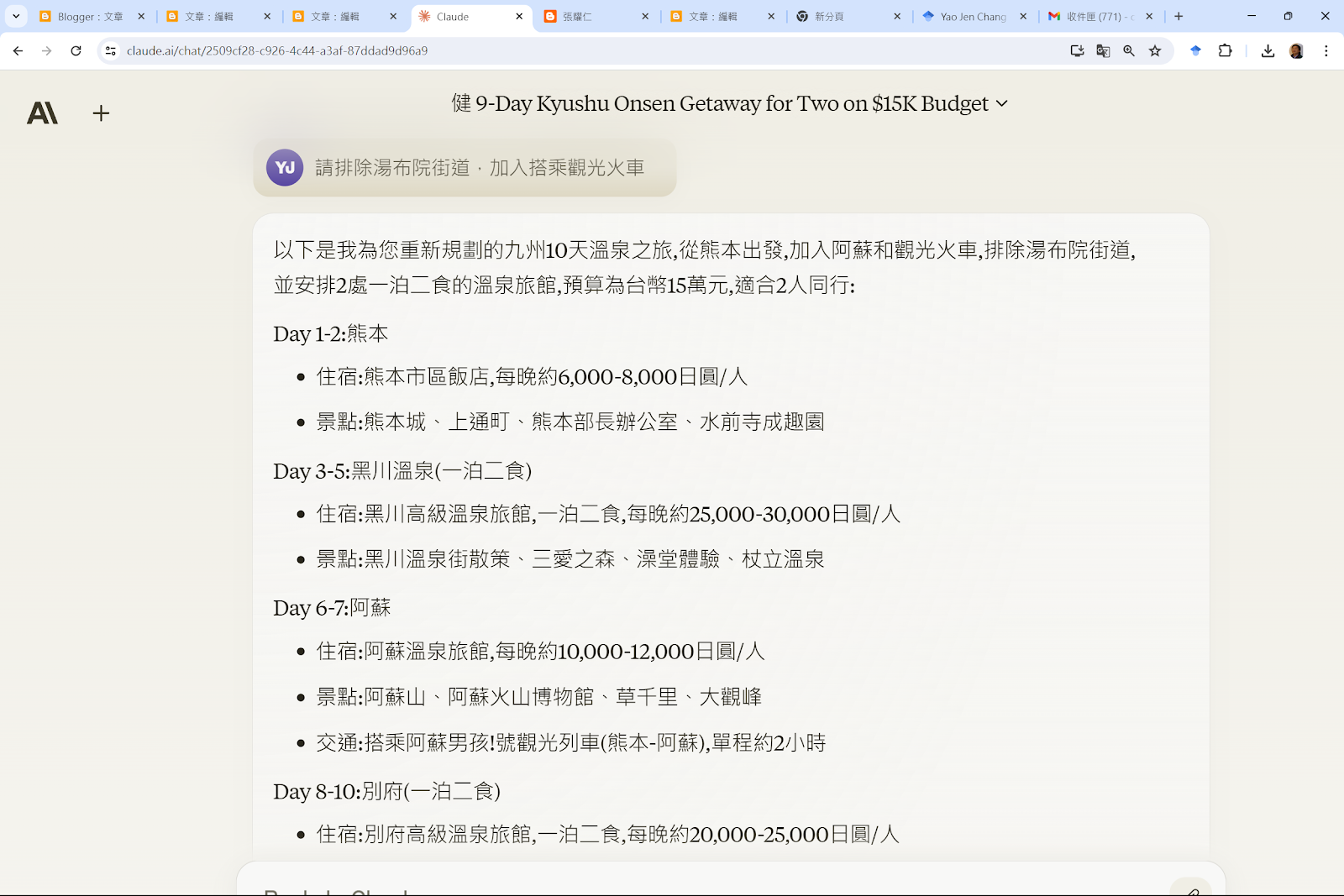Close the 新分頁 tab

(x=897, y=16)
